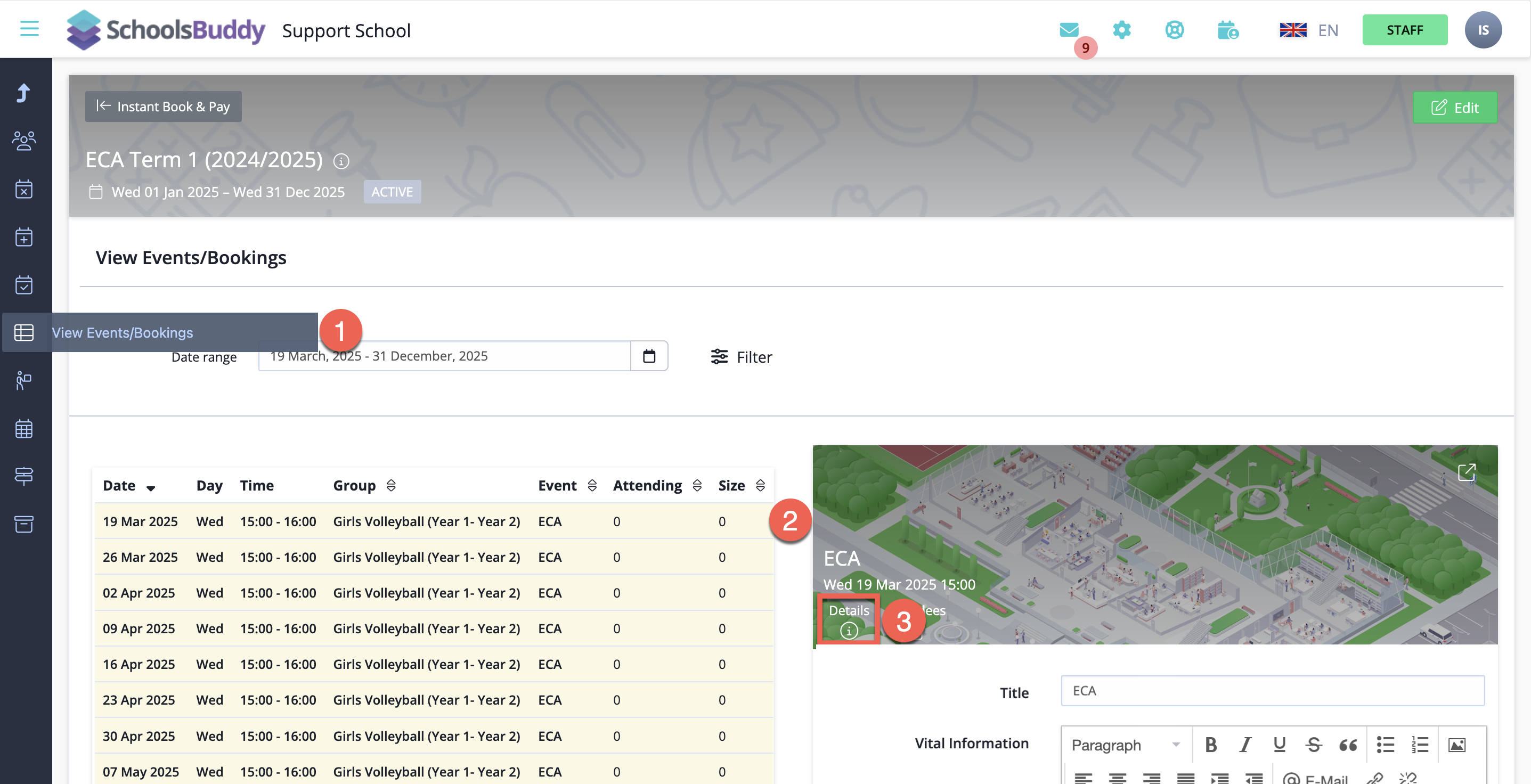
Task: Toggle underline formatting in the editor
Action: [1279, 745]
